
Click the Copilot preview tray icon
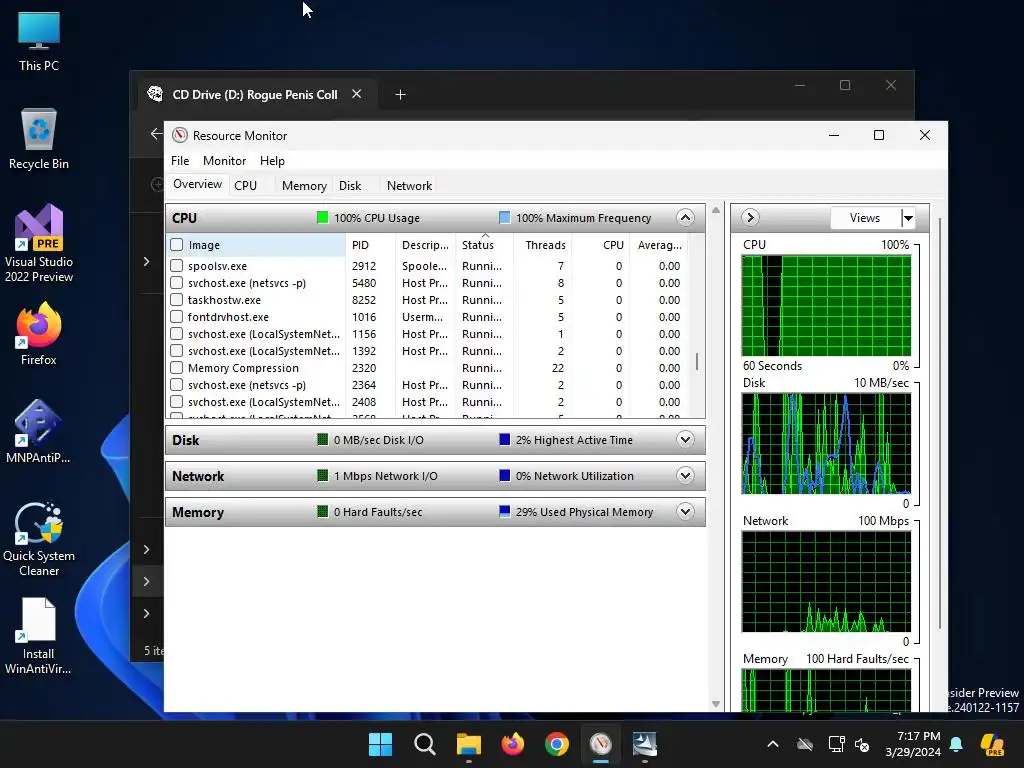pyautogui.click(x=992, y=744)
